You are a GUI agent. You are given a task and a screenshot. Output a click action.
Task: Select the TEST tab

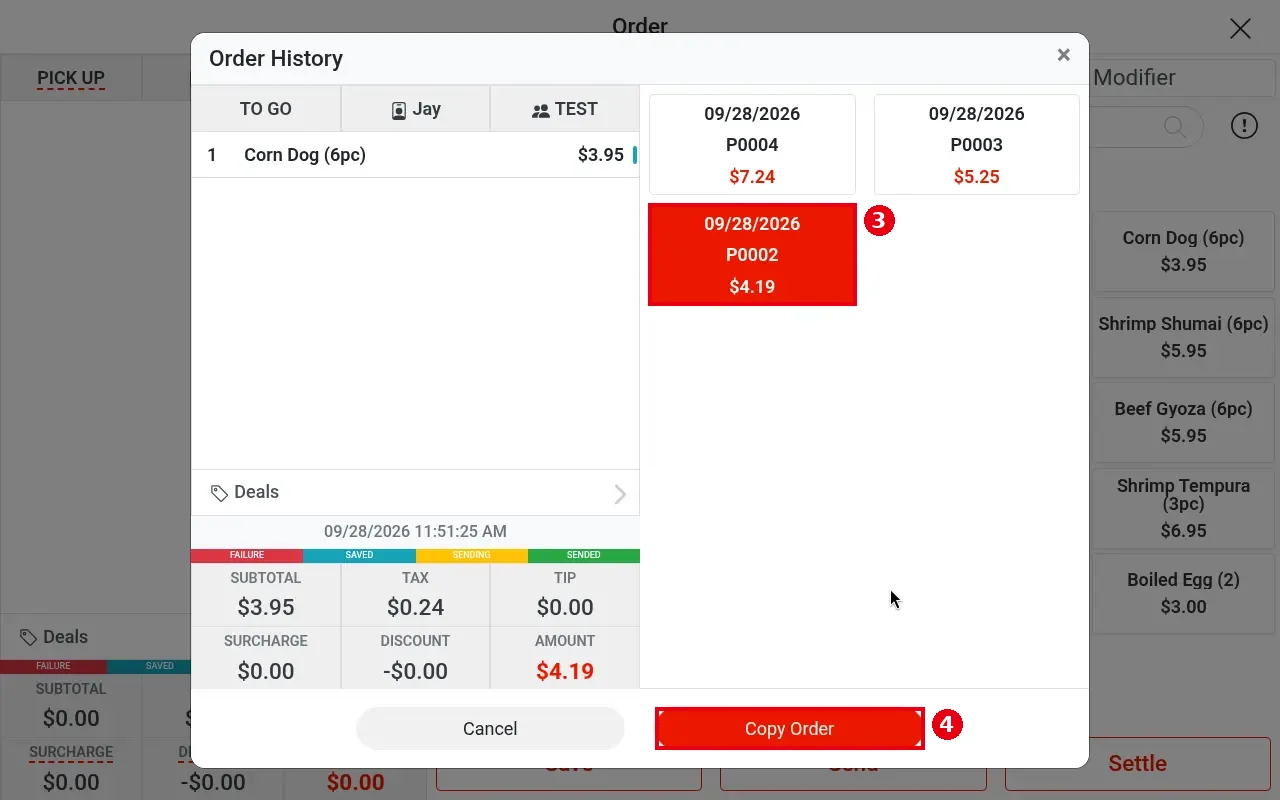tap(565, 109)
